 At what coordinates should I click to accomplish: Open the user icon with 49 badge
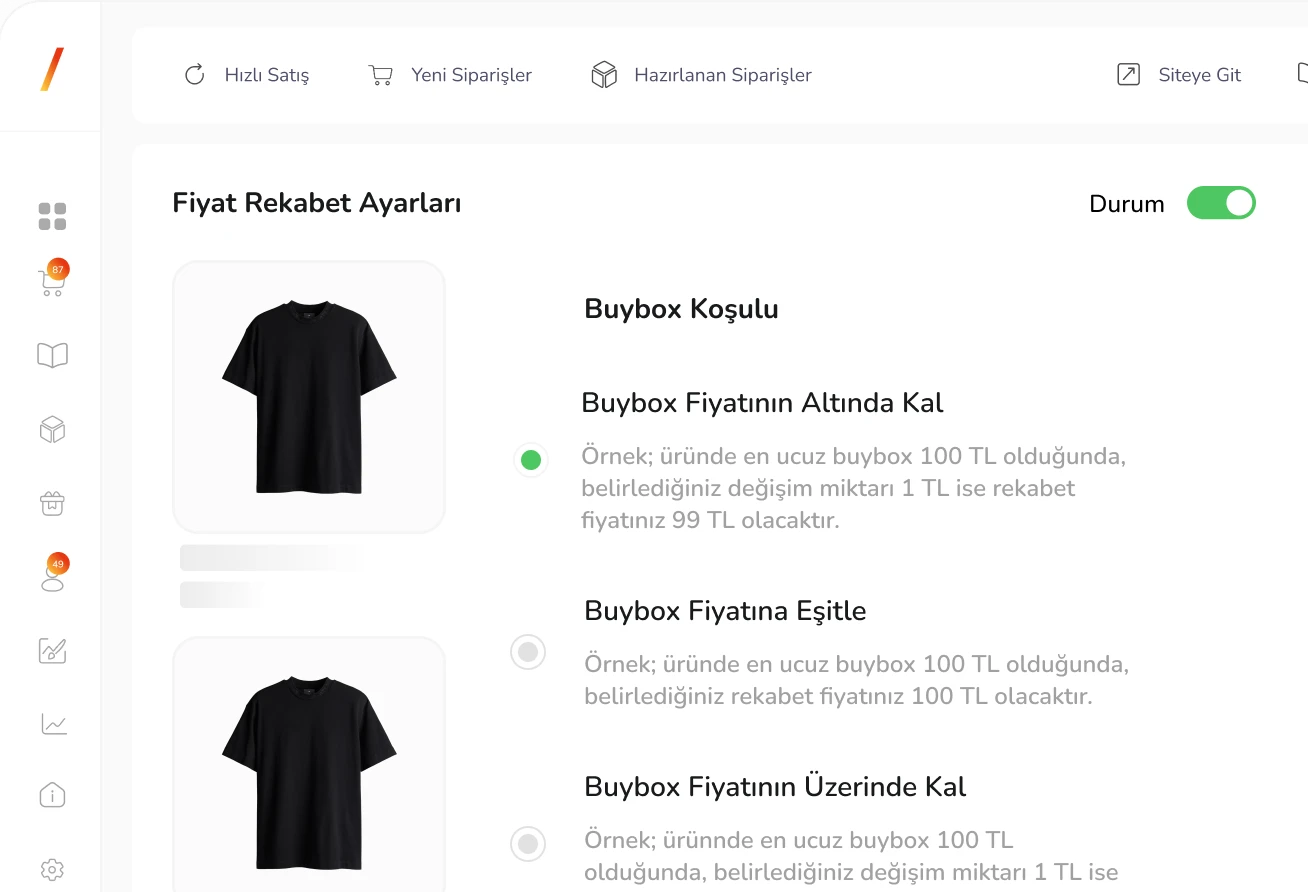tap(52, 577)
